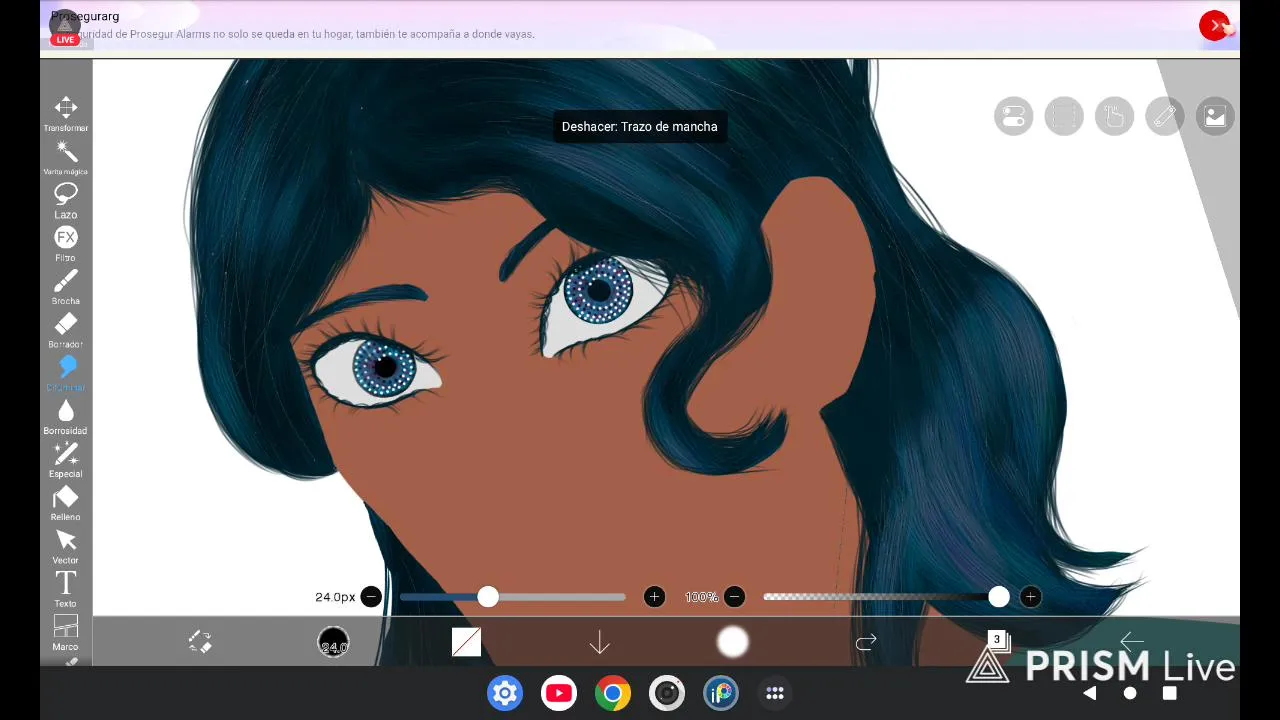
Task: Open the view menu switches icon
Action: (x=1013, y=116)
